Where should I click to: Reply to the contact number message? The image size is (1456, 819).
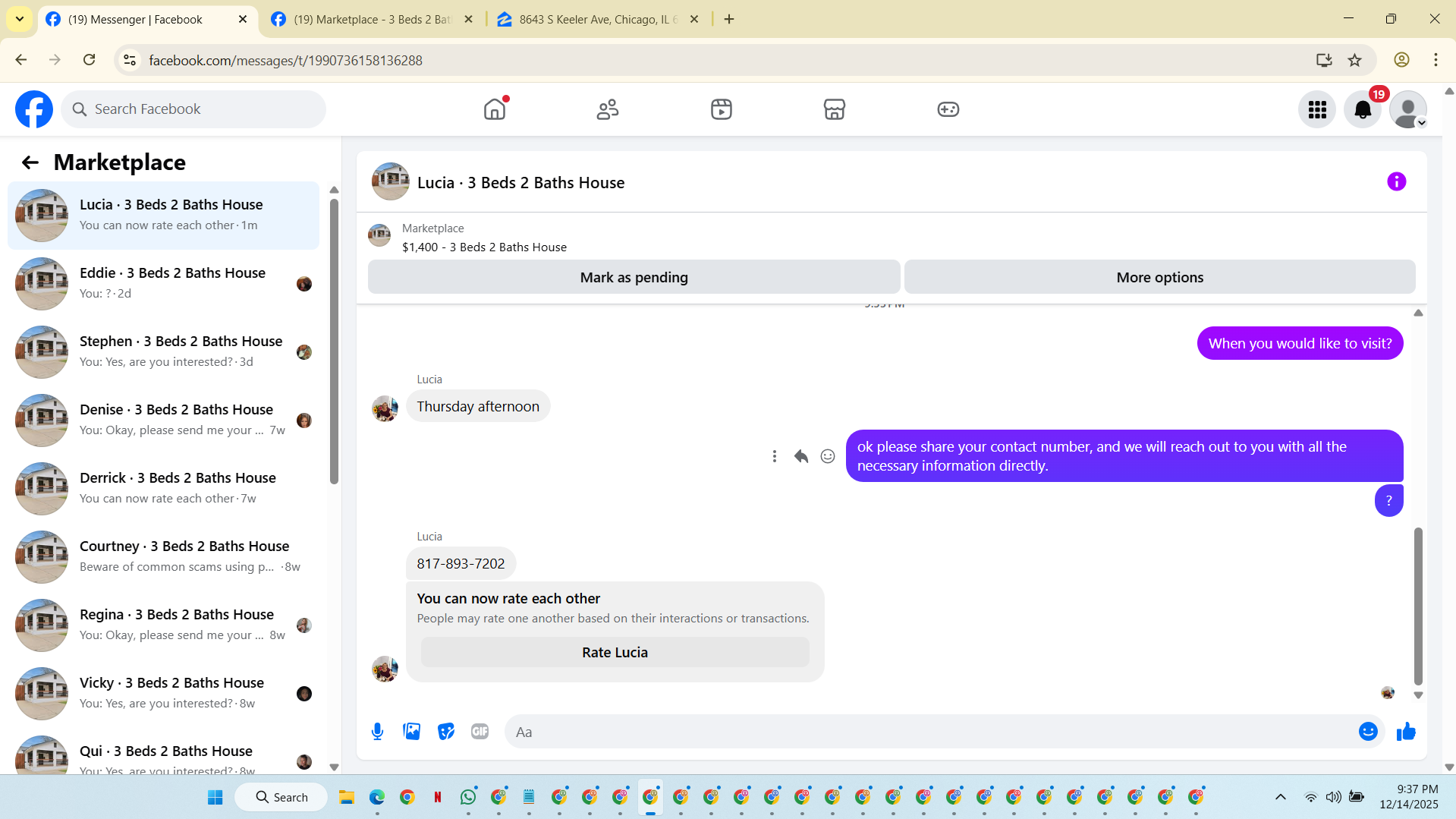pos(801,456)
